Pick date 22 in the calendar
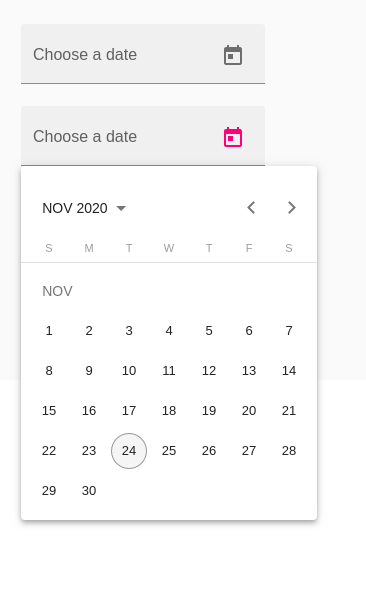This screenshot has width=366, height=613. coord(49,451)
